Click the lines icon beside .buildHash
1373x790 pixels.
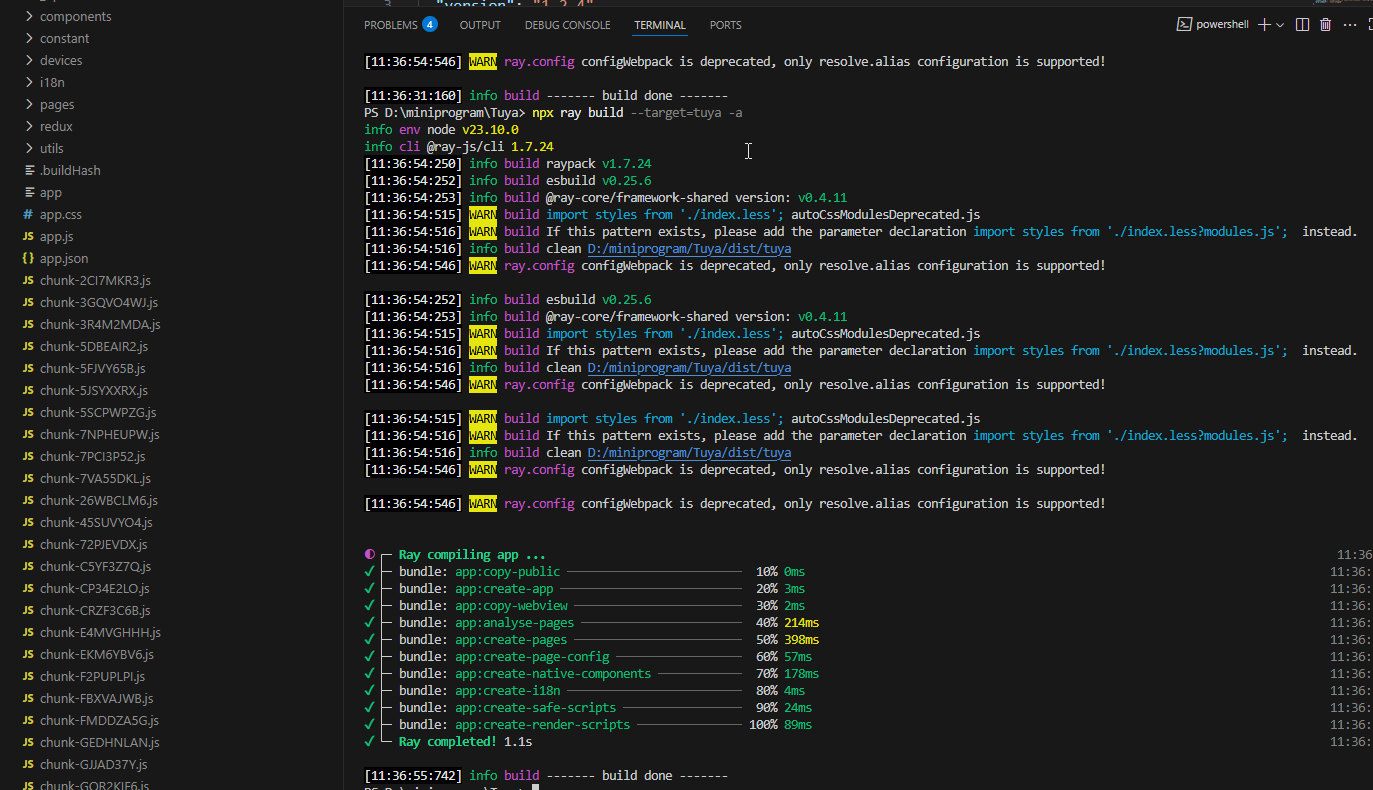click(x=29, y=170)
